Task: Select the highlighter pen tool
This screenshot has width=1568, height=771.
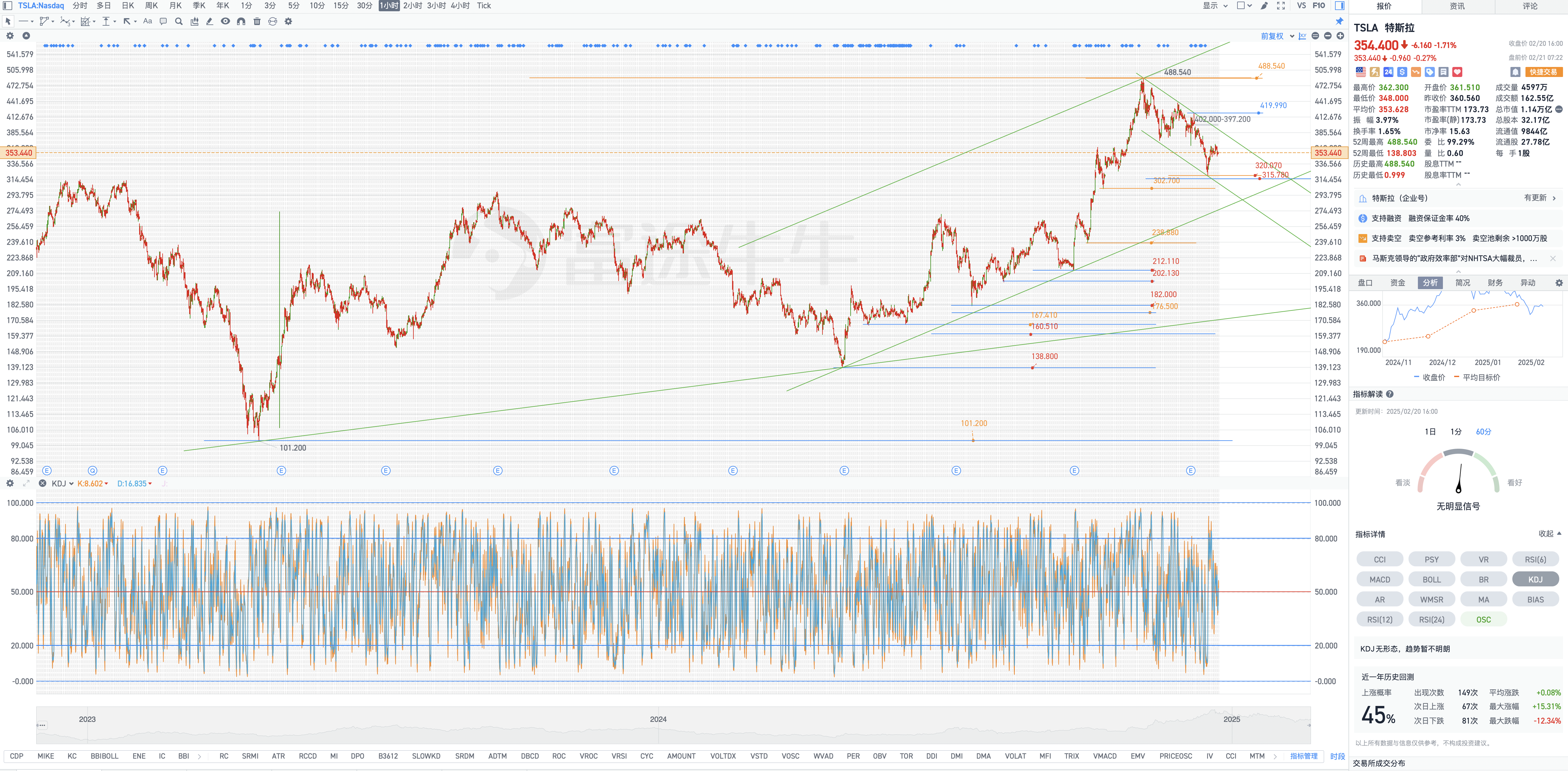Action: pos(210,21)
